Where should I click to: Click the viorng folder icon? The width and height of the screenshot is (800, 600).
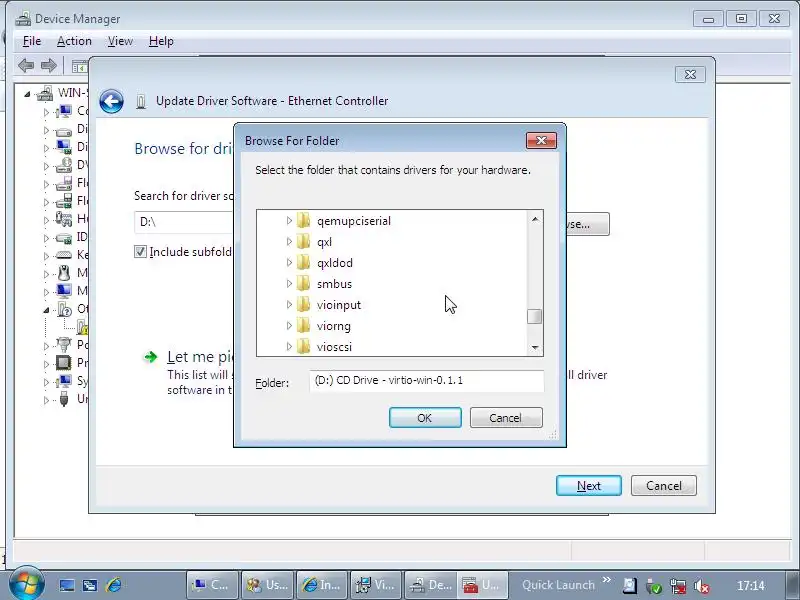click(x=303, y=325)
